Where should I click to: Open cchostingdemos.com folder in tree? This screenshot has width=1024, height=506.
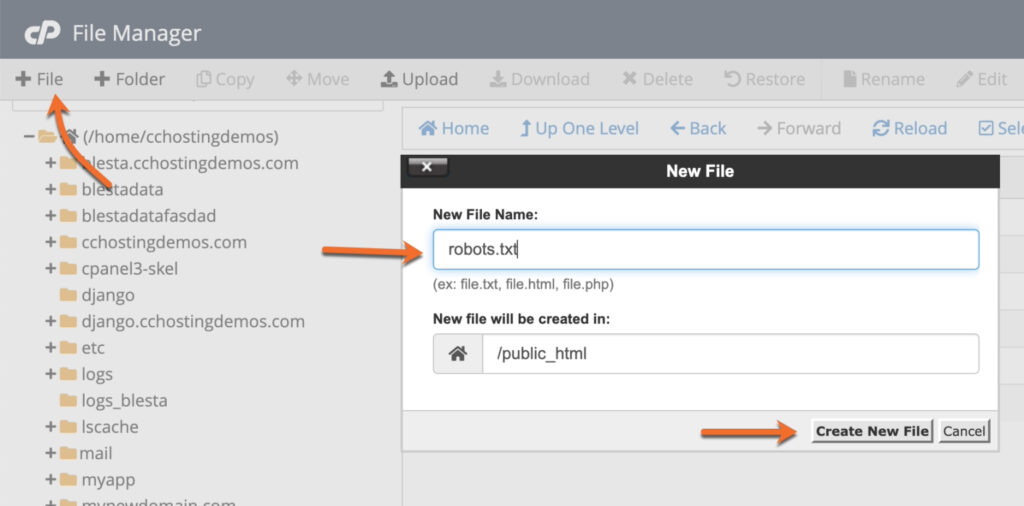click(x=164, y=242)
